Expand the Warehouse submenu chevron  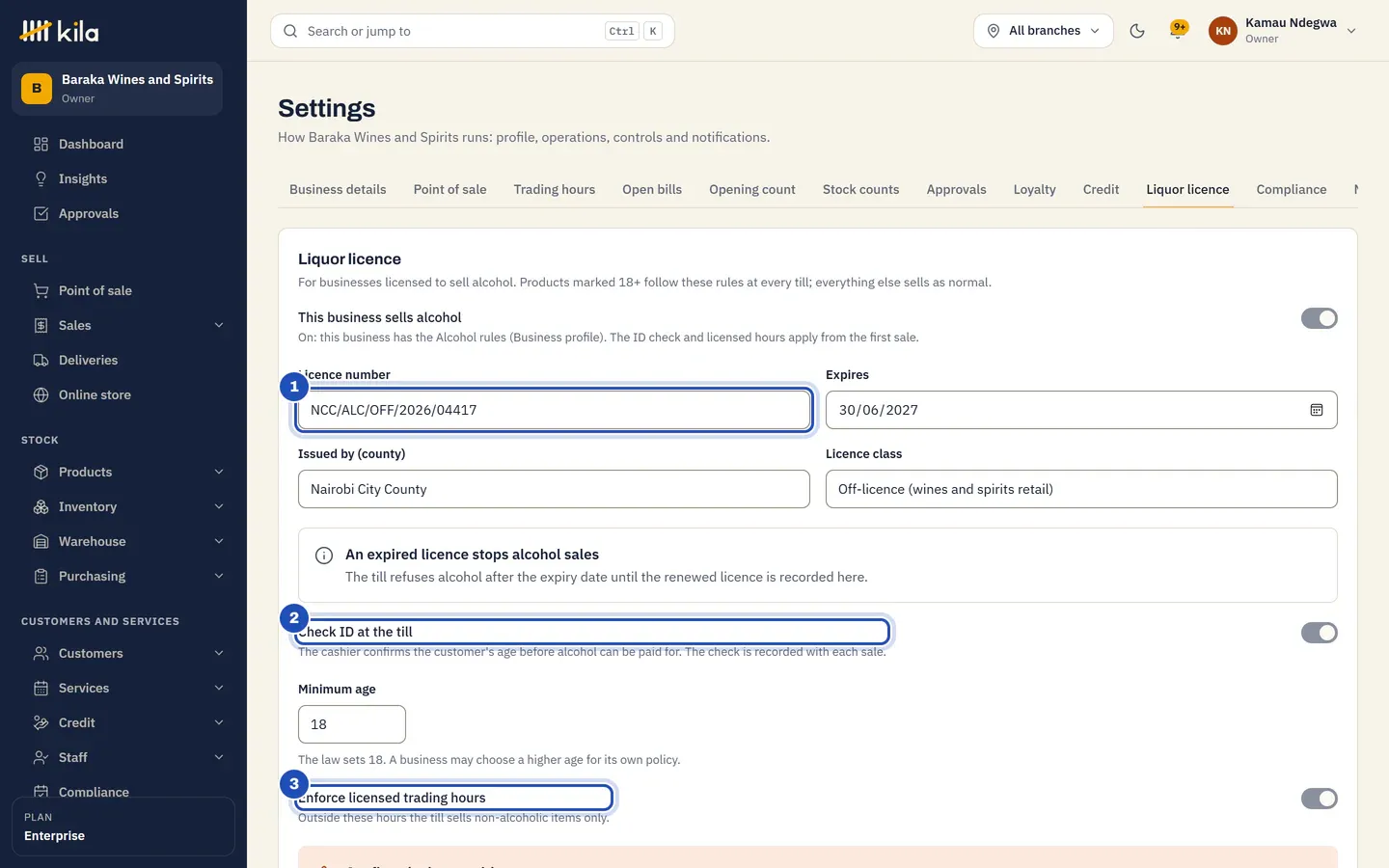click(219, 542)
